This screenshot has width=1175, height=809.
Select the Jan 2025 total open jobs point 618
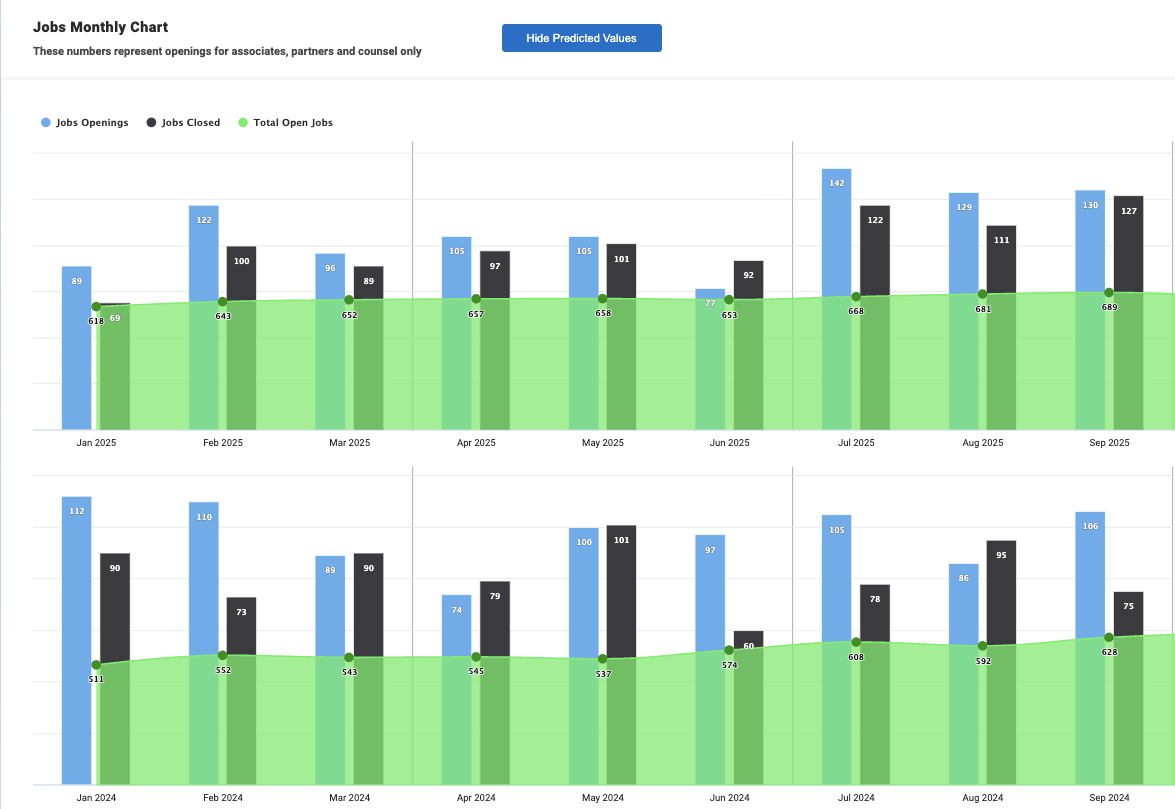pos(96,307)
